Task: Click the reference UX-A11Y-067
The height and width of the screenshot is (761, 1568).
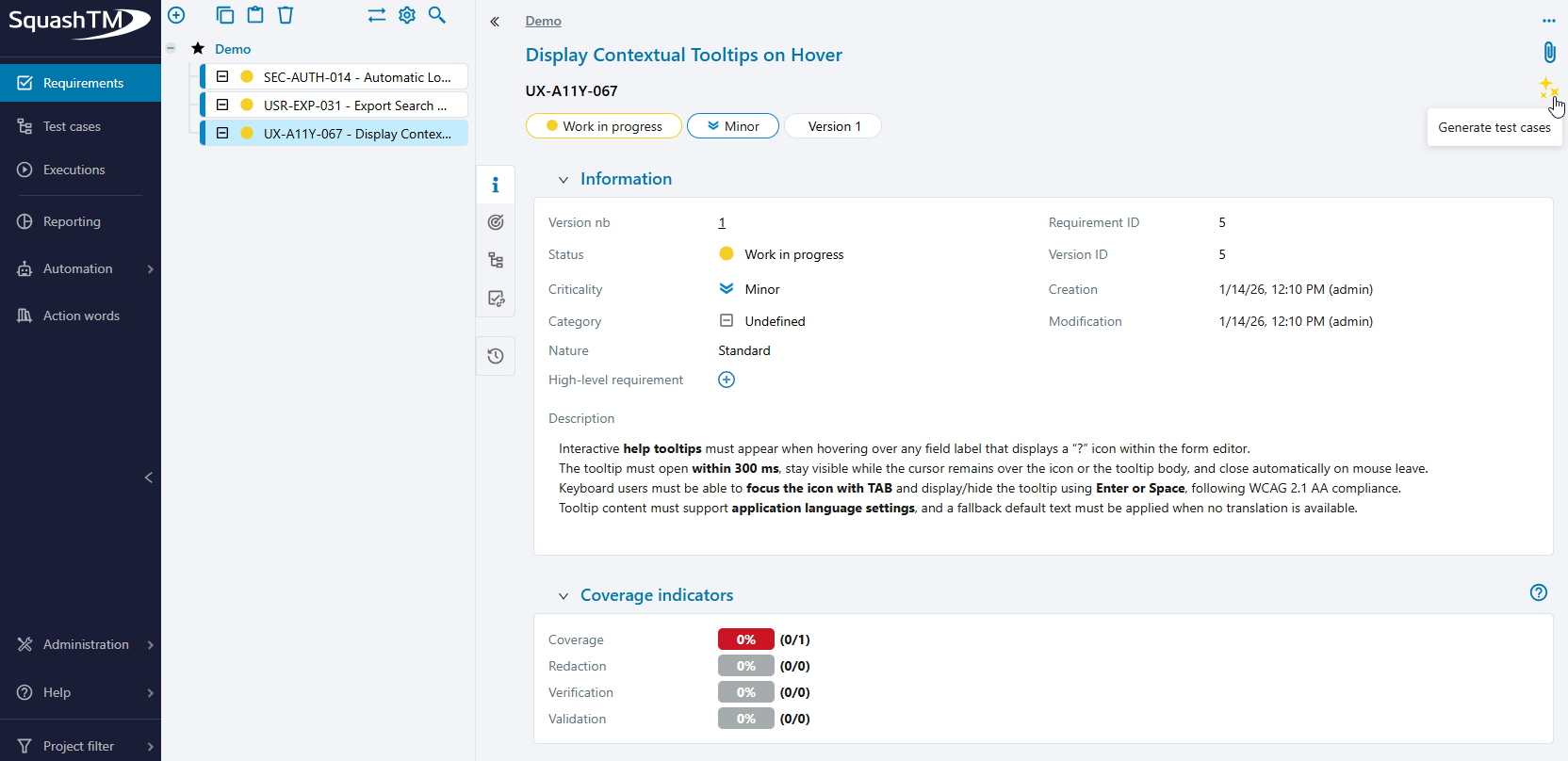Action: (x=571, y=91)
